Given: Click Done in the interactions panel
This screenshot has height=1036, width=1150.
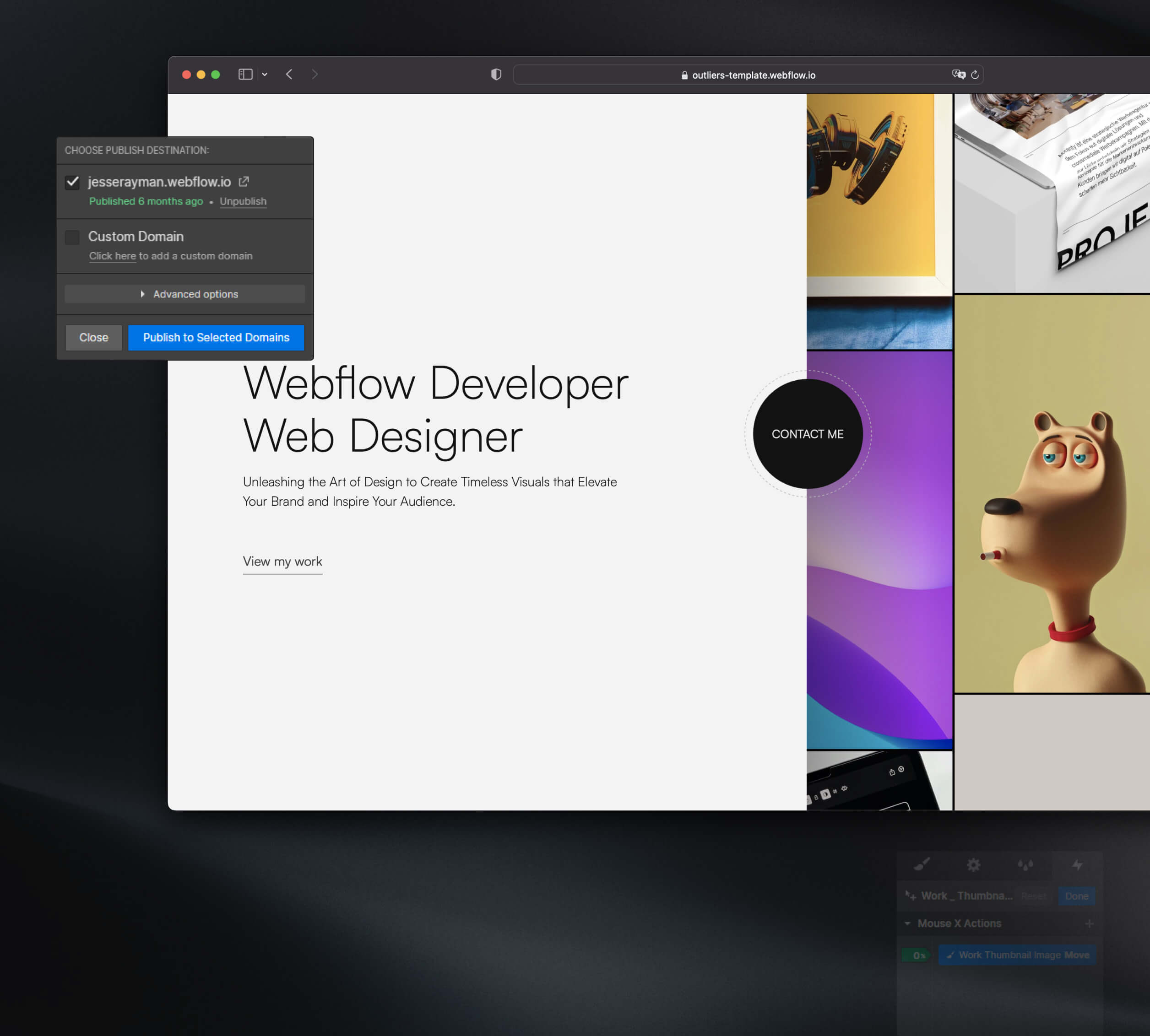Looking at the screenshot, I should coord(1077,896).
